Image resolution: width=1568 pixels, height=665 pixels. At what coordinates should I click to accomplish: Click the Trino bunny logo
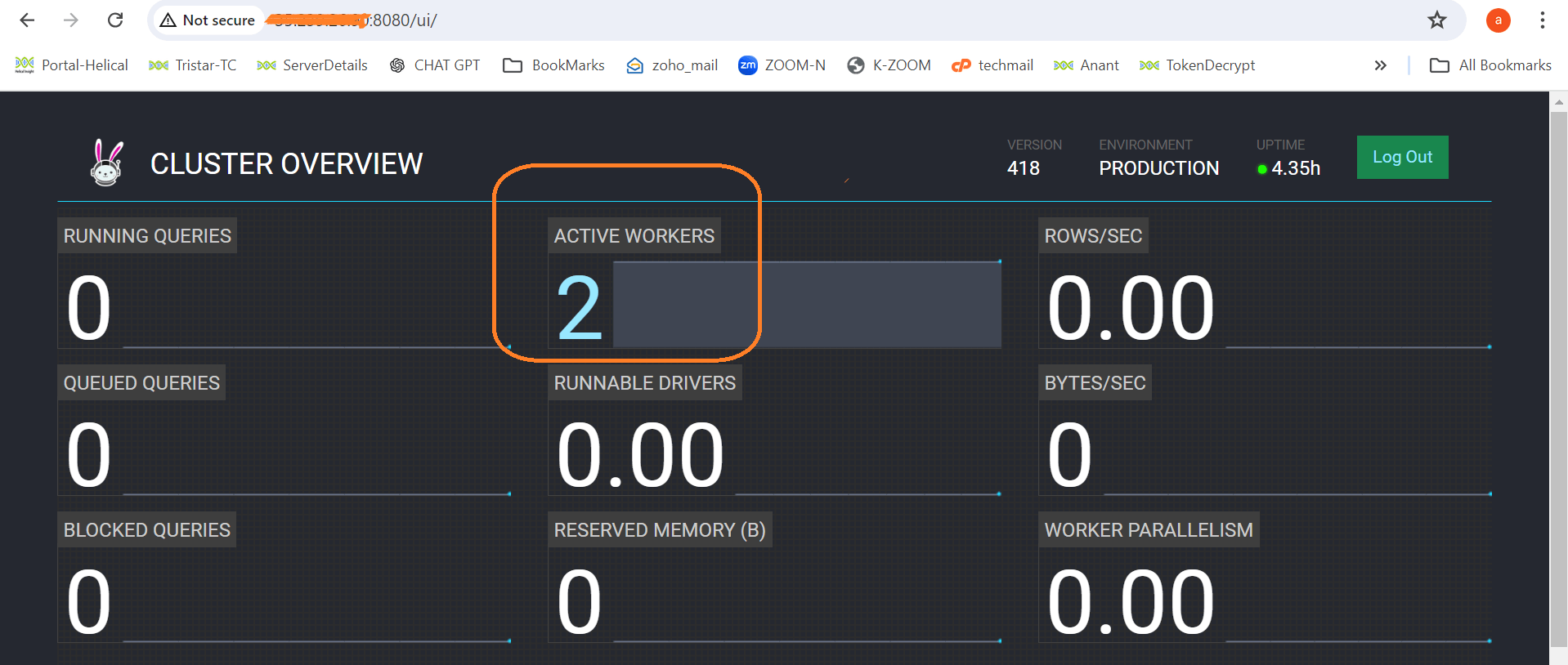coord(106,163)
